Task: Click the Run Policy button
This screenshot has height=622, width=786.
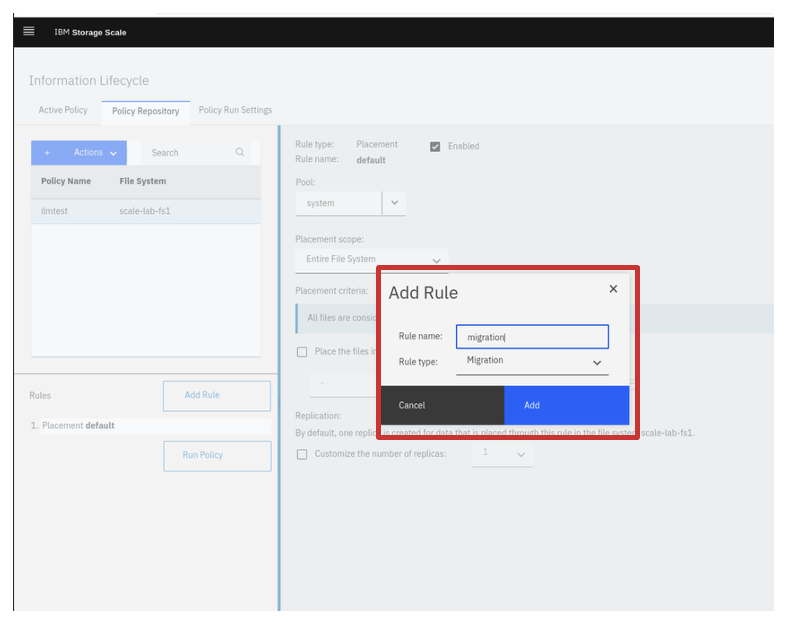Action: point(217,455)
